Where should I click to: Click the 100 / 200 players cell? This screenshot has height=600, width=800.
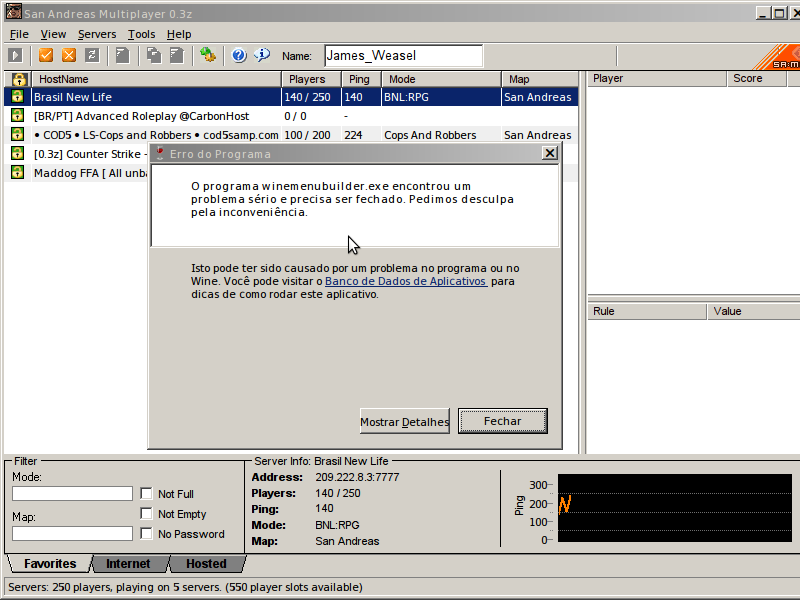[307, 135]
